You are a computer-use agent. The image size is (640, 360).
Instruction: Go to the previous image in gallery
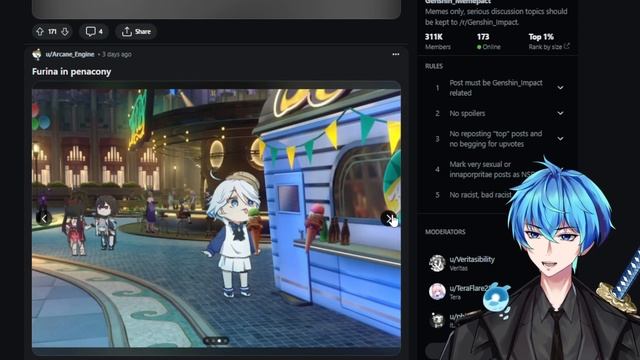click(x=44, y=219)
